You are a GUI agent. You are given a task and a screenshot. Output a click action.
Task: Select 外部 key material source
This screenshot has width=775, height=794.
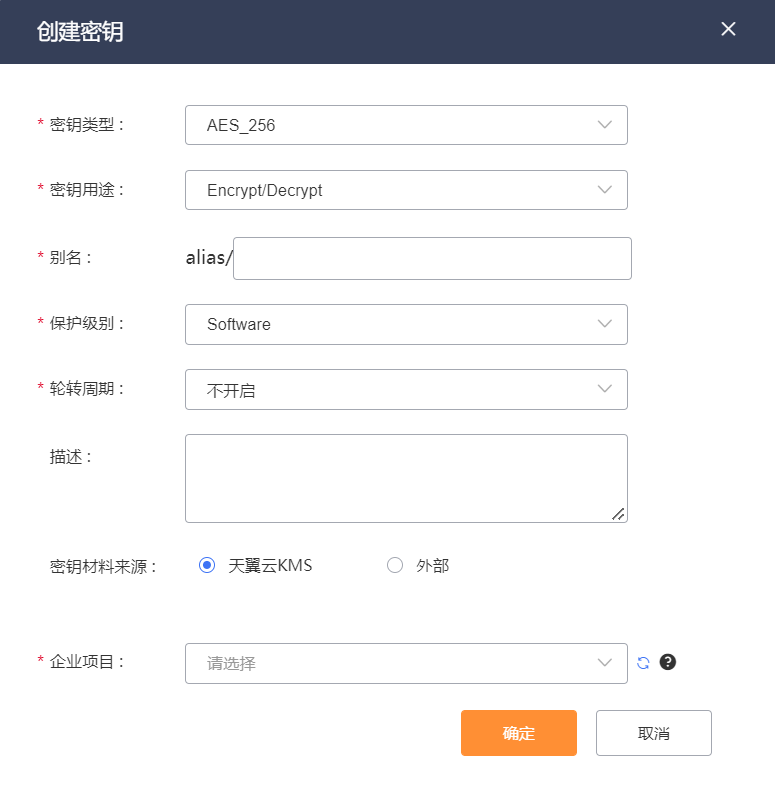click(395, 565)
